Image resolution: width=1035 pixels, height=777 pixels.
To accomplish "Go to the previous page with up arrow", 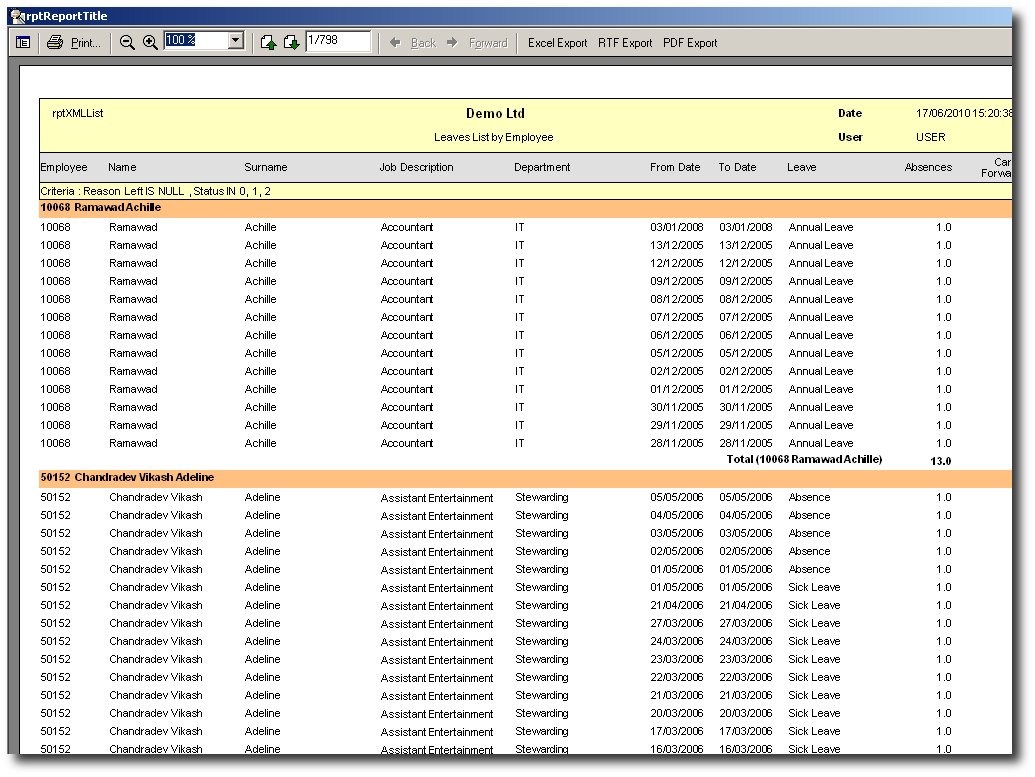I will (x=268, y=43).
